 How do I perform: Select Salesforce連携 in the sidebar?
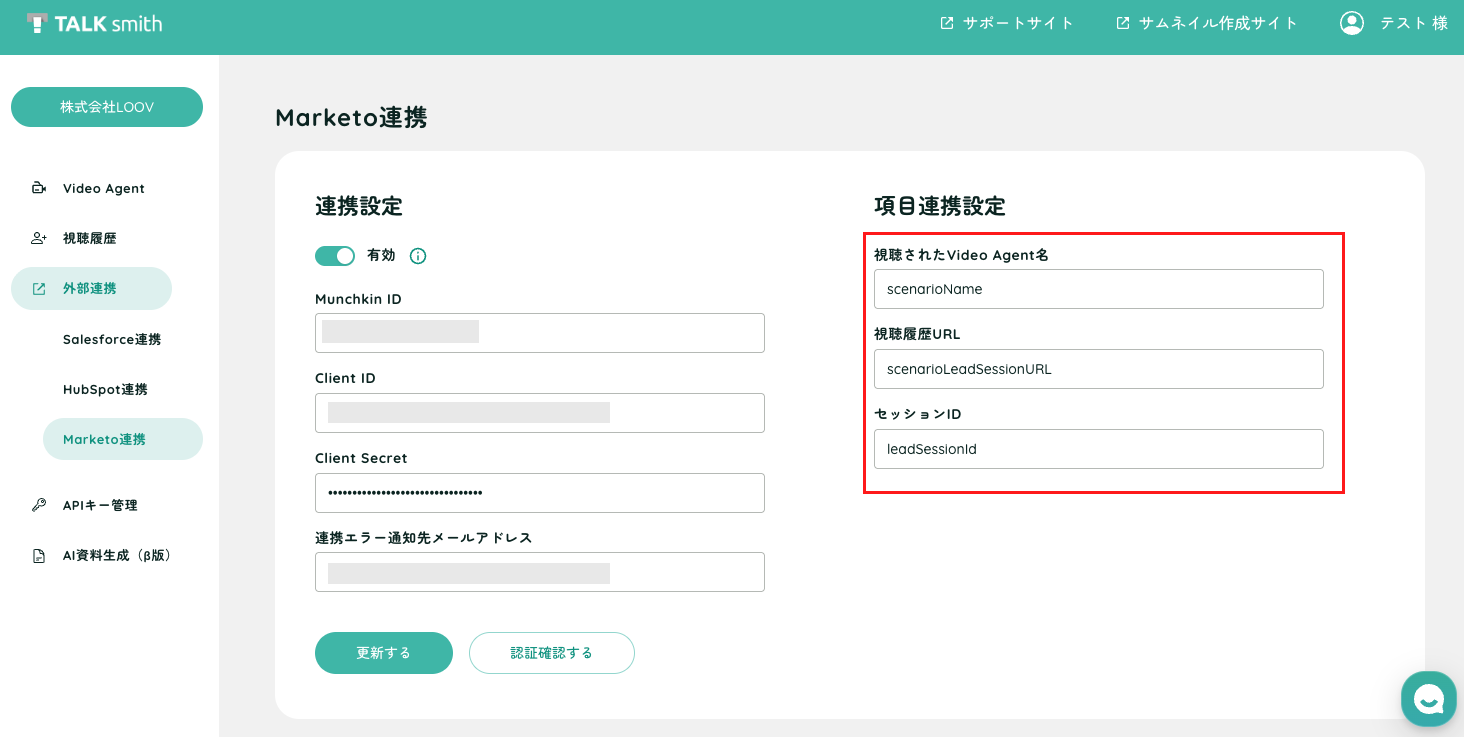click(x=112, y=339)
